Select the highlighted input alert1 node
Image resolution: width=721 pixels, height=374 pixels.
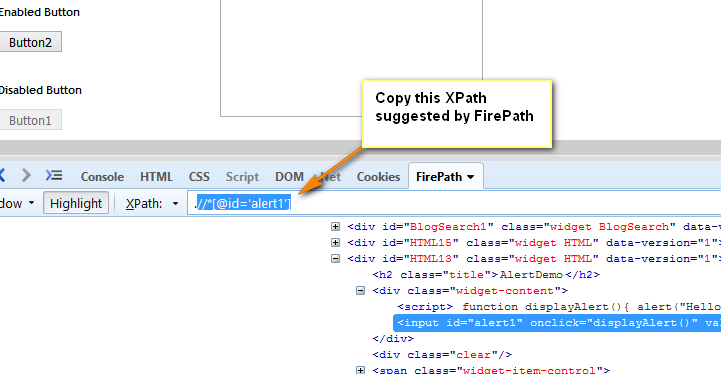pos(557,323)
